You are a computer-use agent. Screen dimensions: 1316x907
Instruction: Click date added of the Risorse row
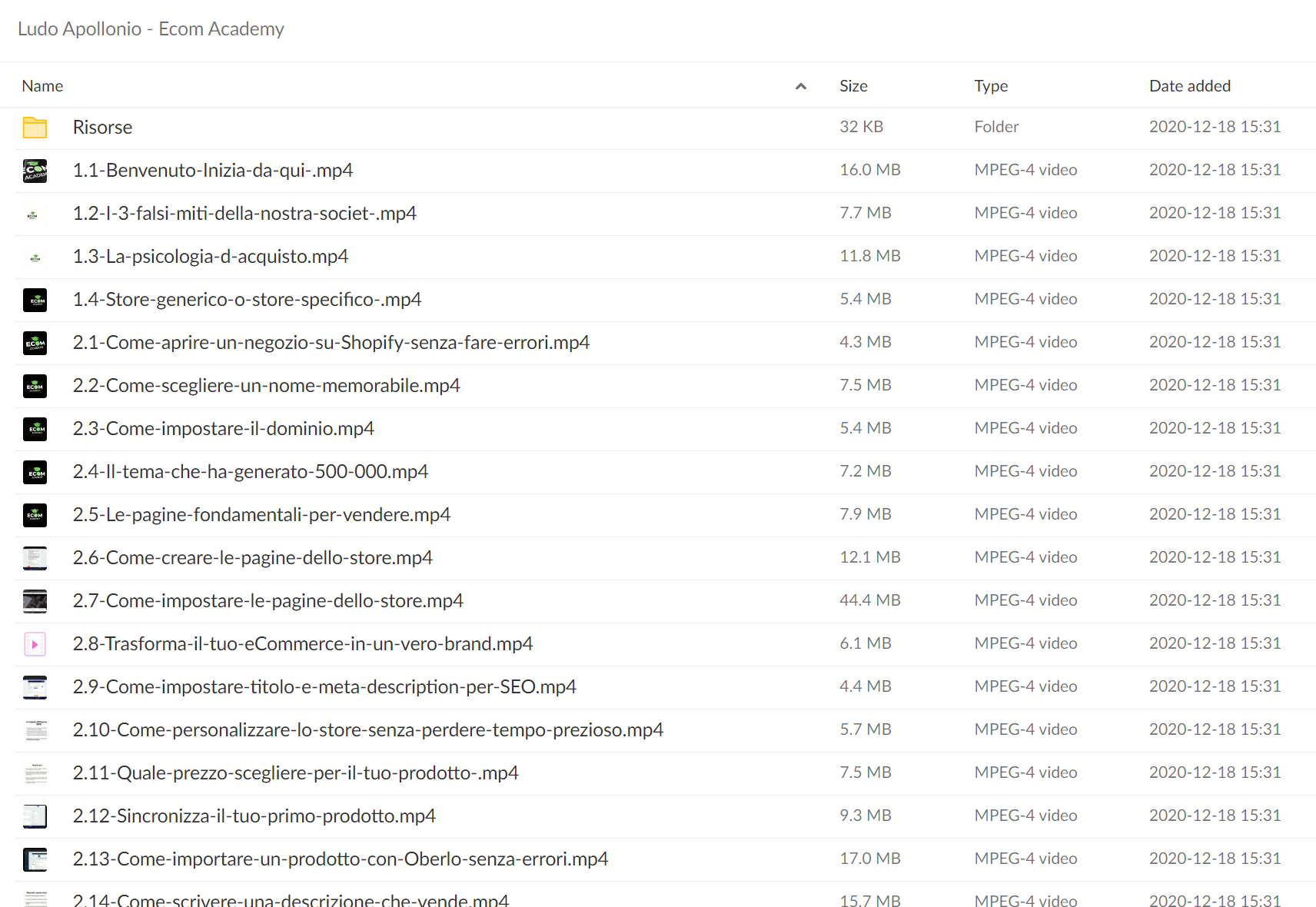coord(1215,127)
